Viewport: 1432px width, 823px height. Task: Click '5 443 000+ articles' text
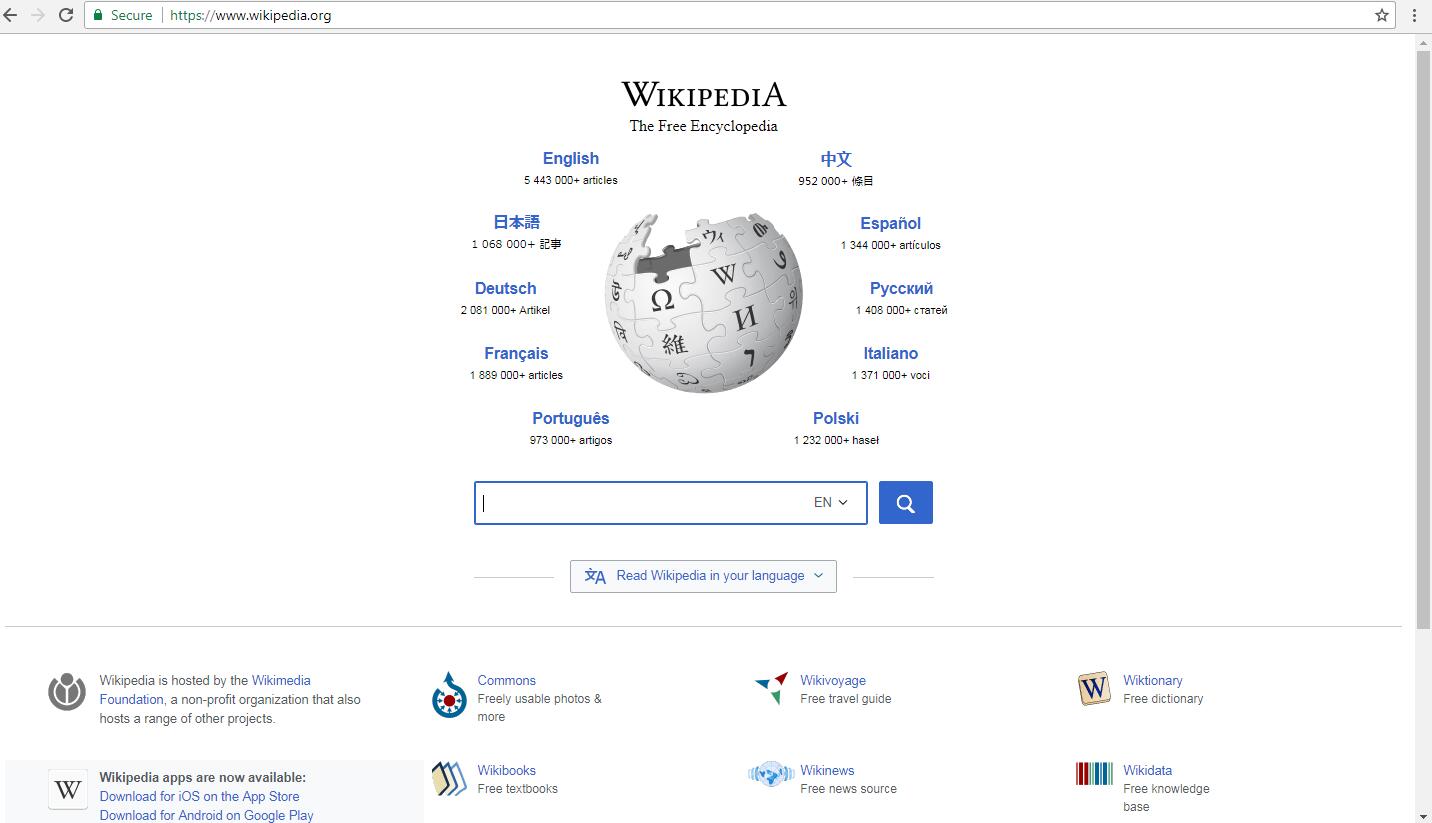(x=571, y=180)
